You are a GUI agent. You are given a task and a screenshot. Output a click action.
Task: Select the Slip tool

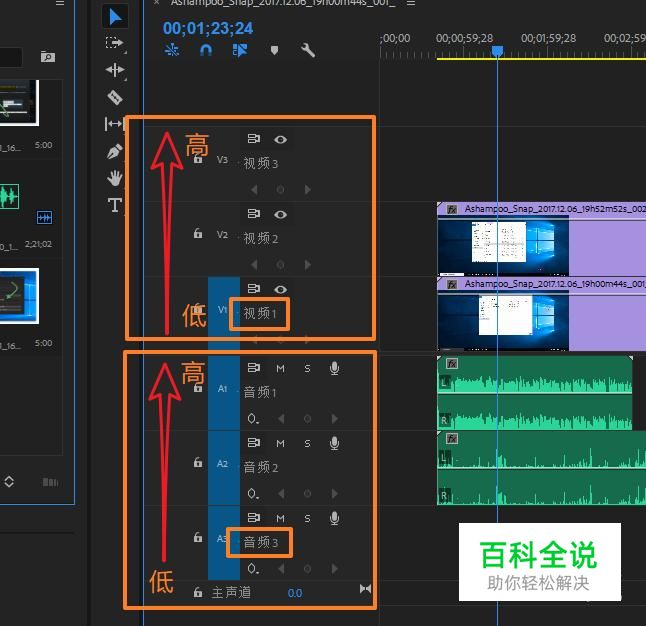[115, 124]
